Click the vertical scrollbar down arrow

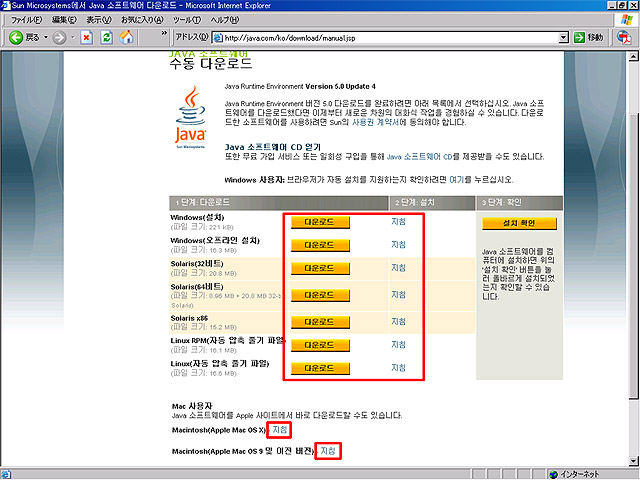[634, 461]
